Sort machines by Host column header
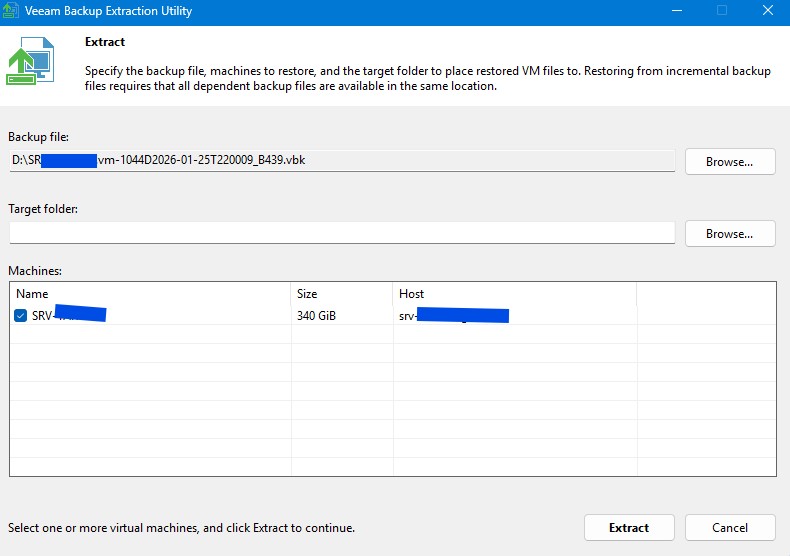This screenshot has height=556, width=790. (x=514, y=294)
